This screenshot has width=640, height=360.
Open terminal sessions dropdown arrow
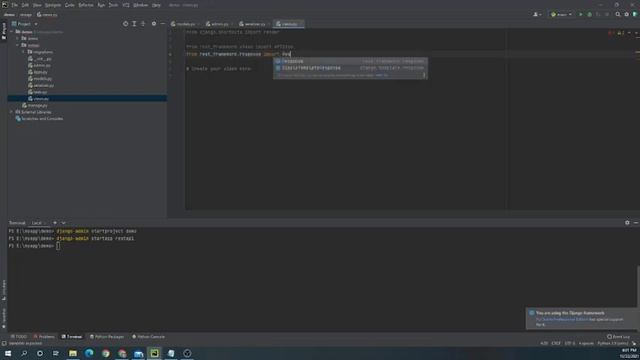coord(64,223)
